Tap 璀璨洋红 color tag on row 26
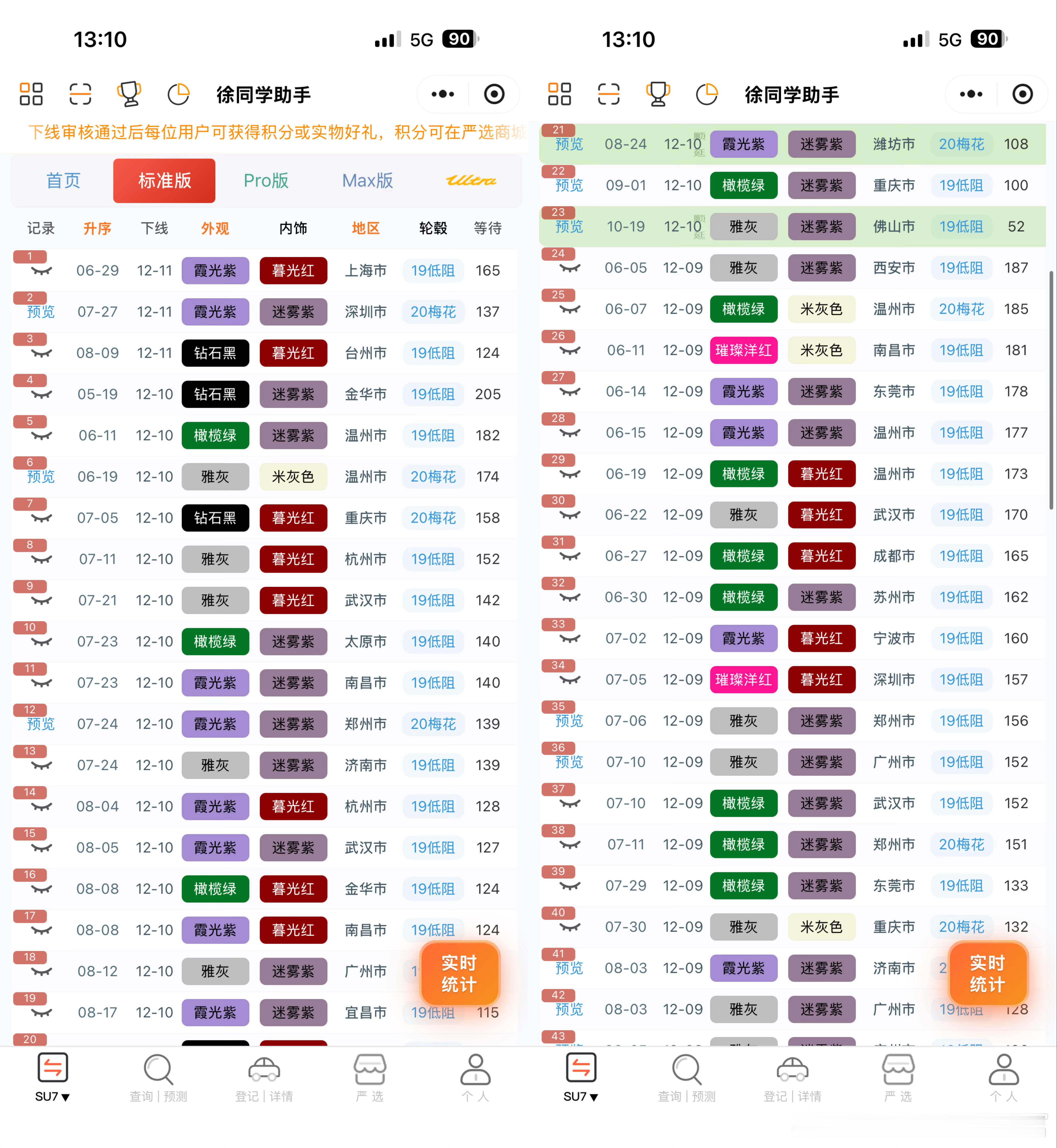This screenshot has width=1057, height=1148. 743,350
